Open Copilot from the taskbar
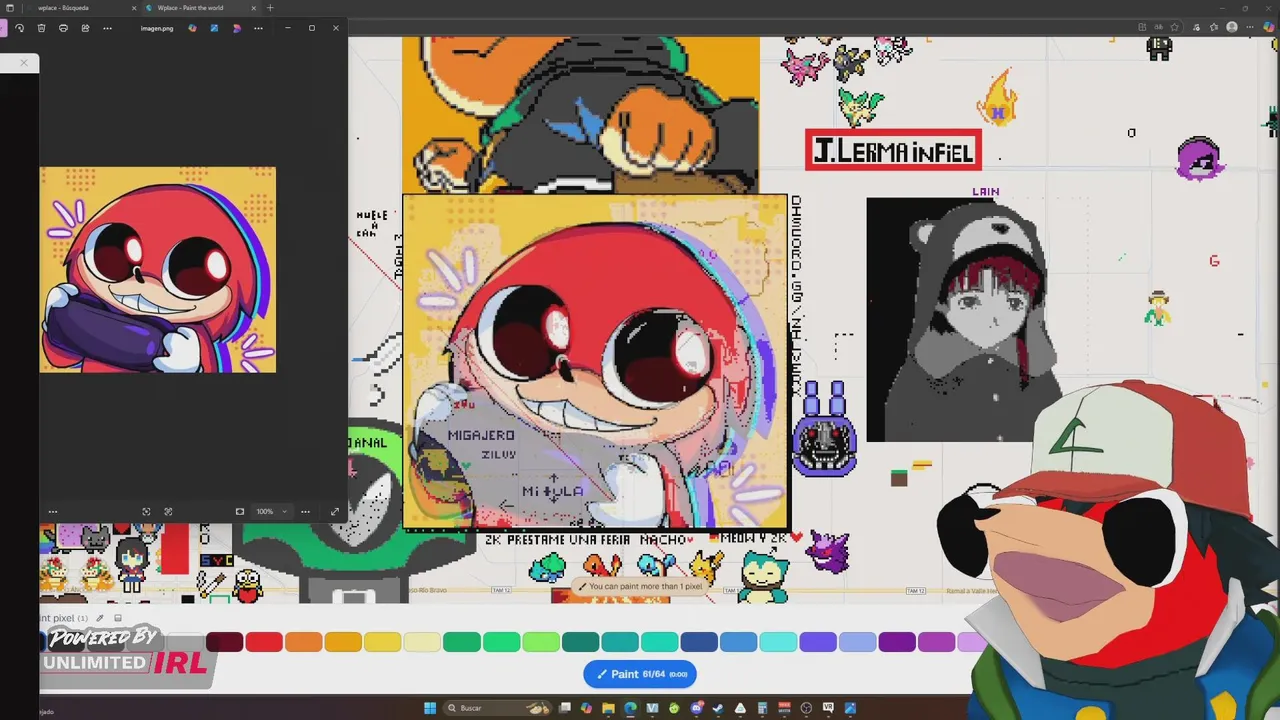This screenshot has width=1280, height=720. point(586,708)
